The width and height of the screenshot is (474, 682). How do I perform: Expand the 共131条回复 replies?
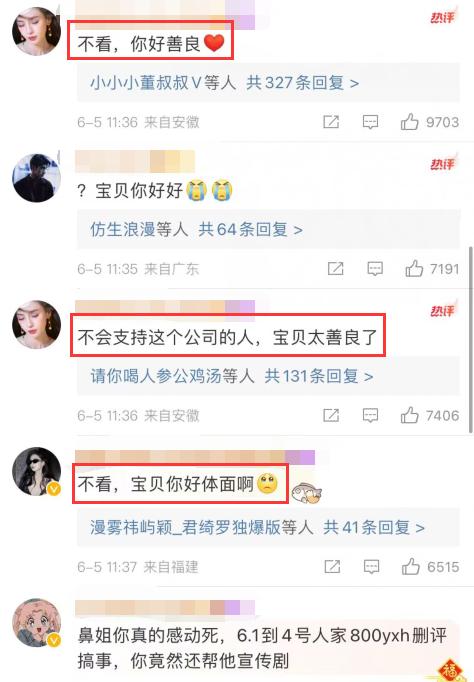[319, 376]
